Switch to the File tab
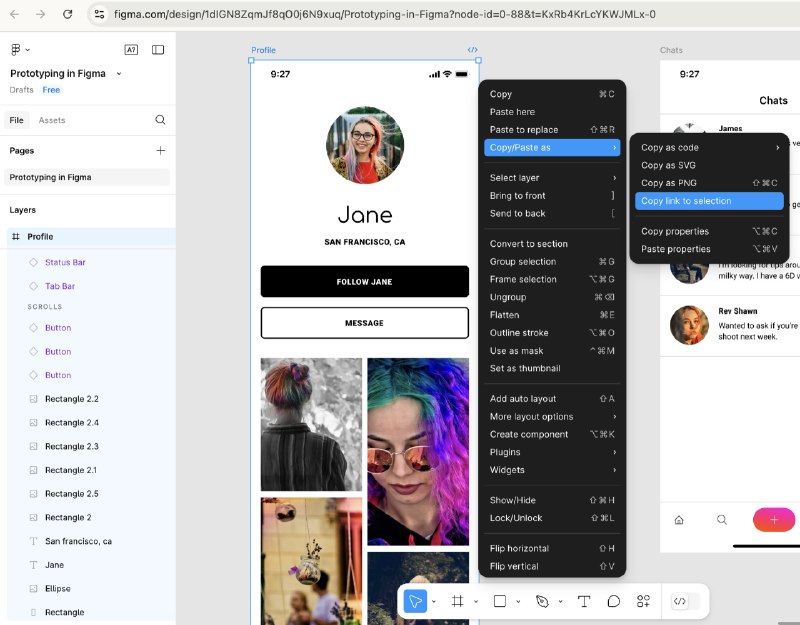Image resolution: width=800 pixels, height=625 pixels. (x=16, y=120)
